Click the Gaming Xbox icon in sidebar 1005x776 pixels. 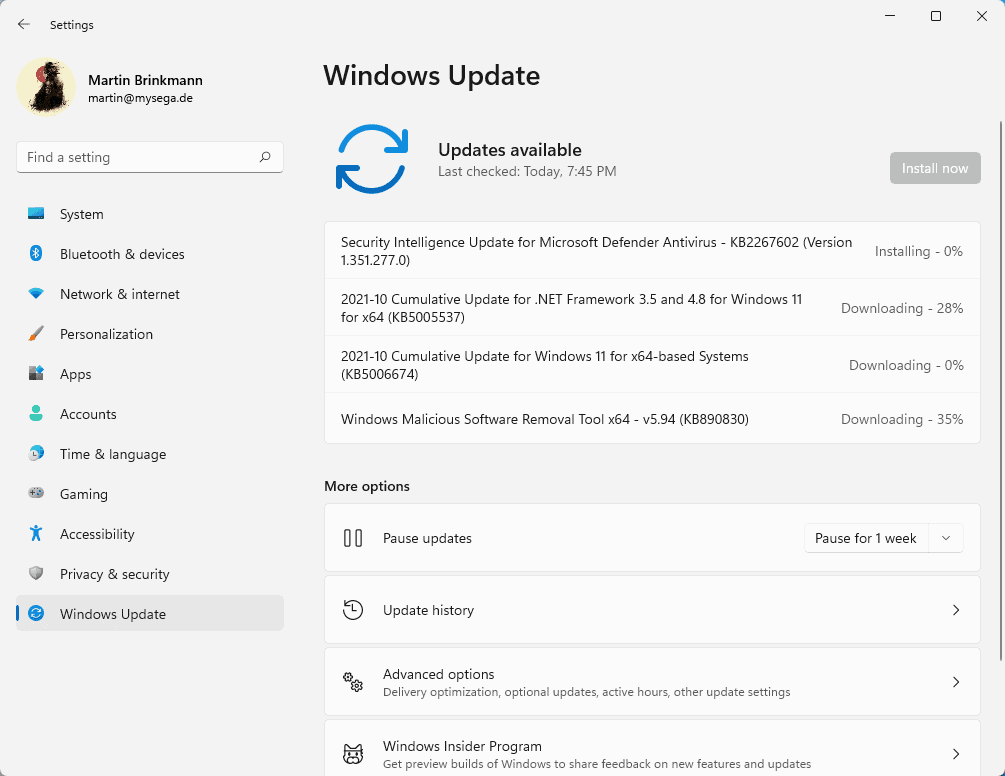(37, 493)
